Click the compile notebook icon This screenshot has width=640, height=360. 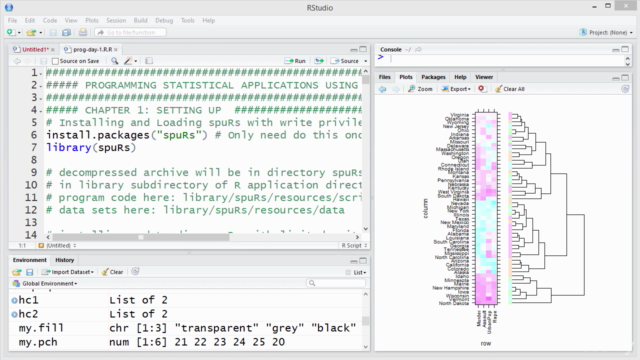(x=149, y=61)
